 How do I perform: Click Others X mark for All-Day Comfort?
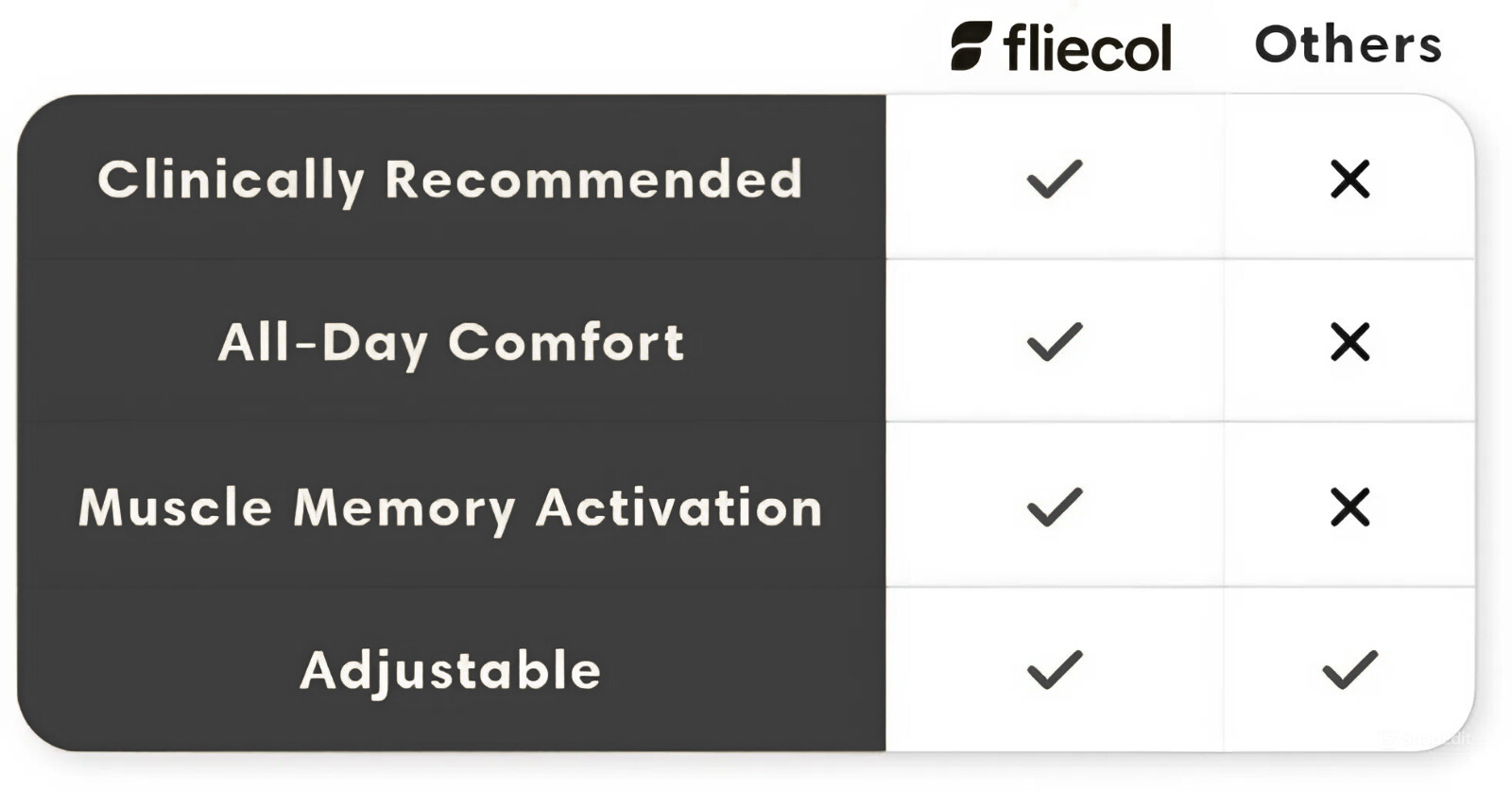1349,342
